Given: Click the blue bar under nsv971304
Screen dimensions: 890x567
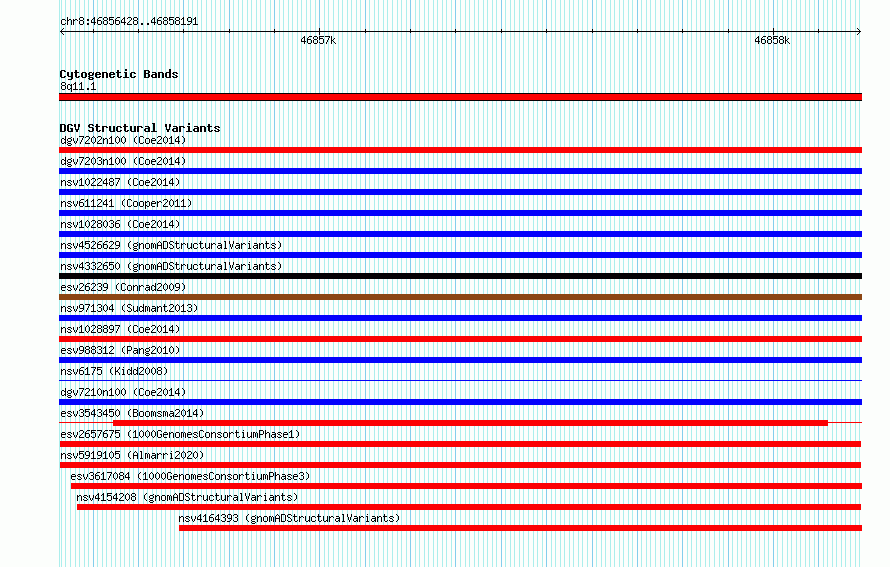Looking at the screenshot, I should [460, 318].
